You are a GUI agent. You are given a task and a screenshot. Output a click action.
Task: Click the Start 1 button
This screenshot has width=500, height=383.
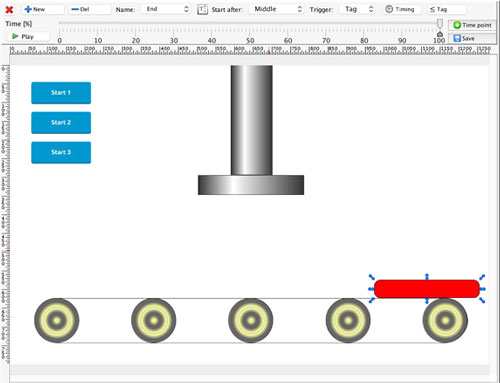tap(61, 93)
